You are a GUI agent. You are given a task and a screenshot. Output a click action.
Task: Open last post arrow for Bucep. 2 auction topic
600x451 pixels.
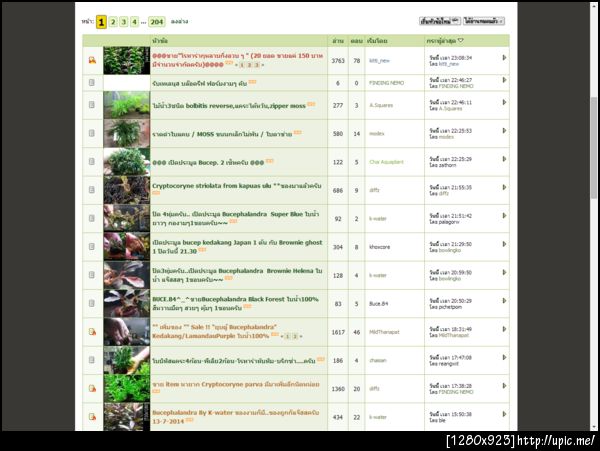pos(504,159)
